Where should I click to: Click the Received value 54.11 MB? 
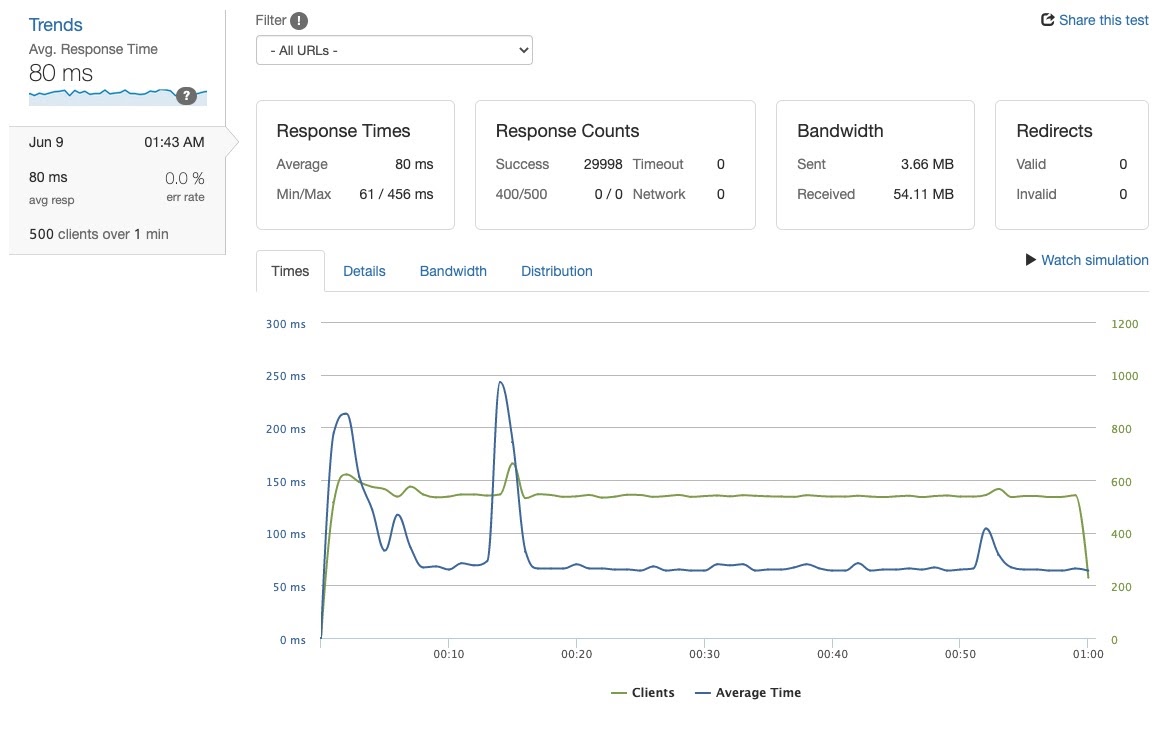923,194
